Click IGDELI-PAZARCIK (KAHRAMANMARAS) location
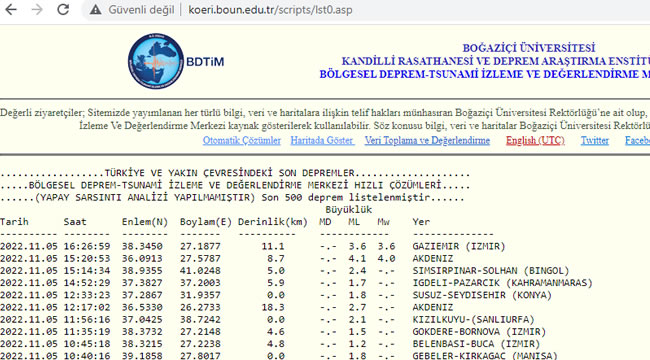 coord(502,283)
